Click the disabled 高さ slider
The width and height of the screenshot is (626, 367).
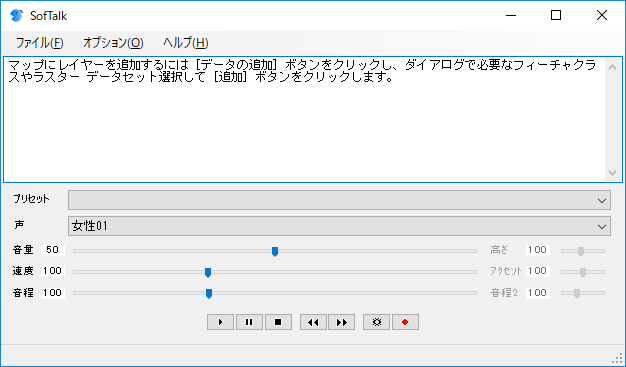[583, 251]
